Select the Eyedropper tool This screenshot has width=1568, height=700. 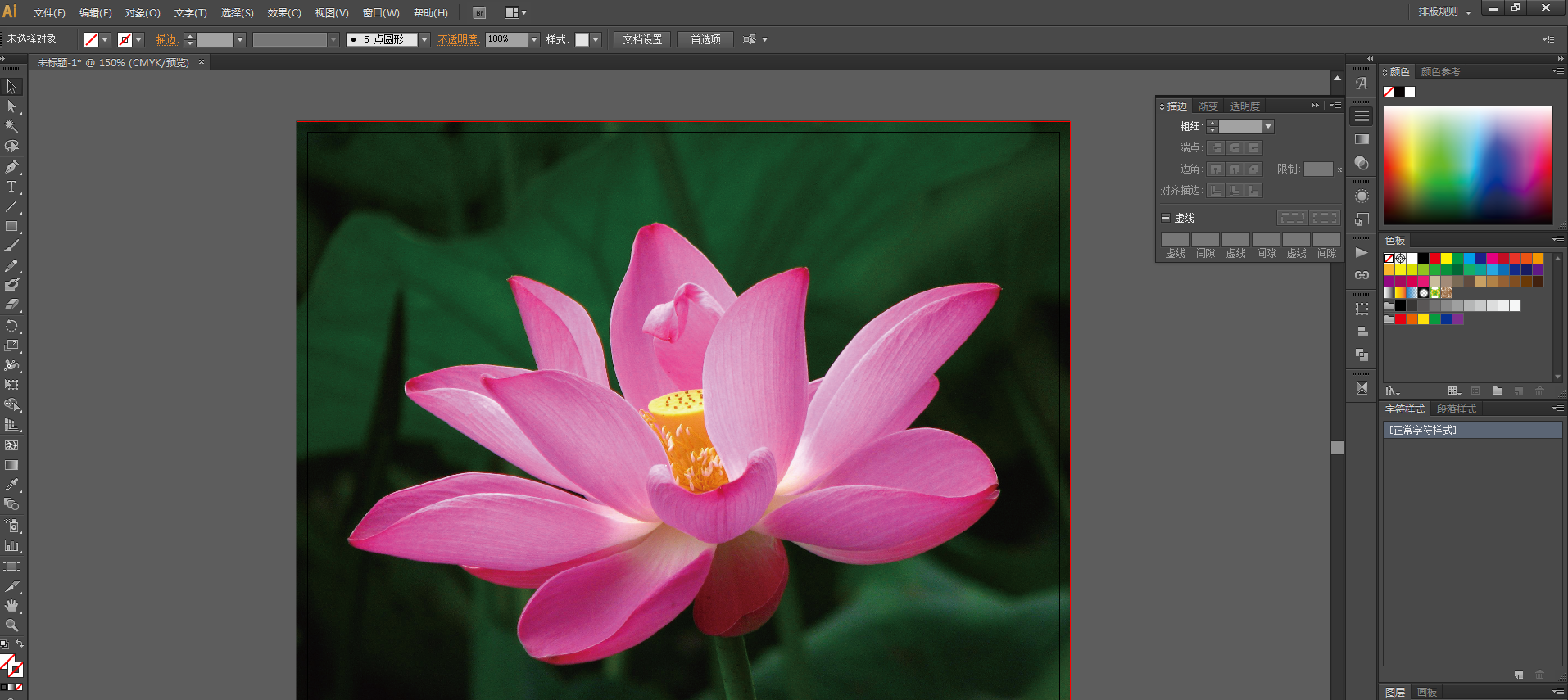[x=11, y=485]
